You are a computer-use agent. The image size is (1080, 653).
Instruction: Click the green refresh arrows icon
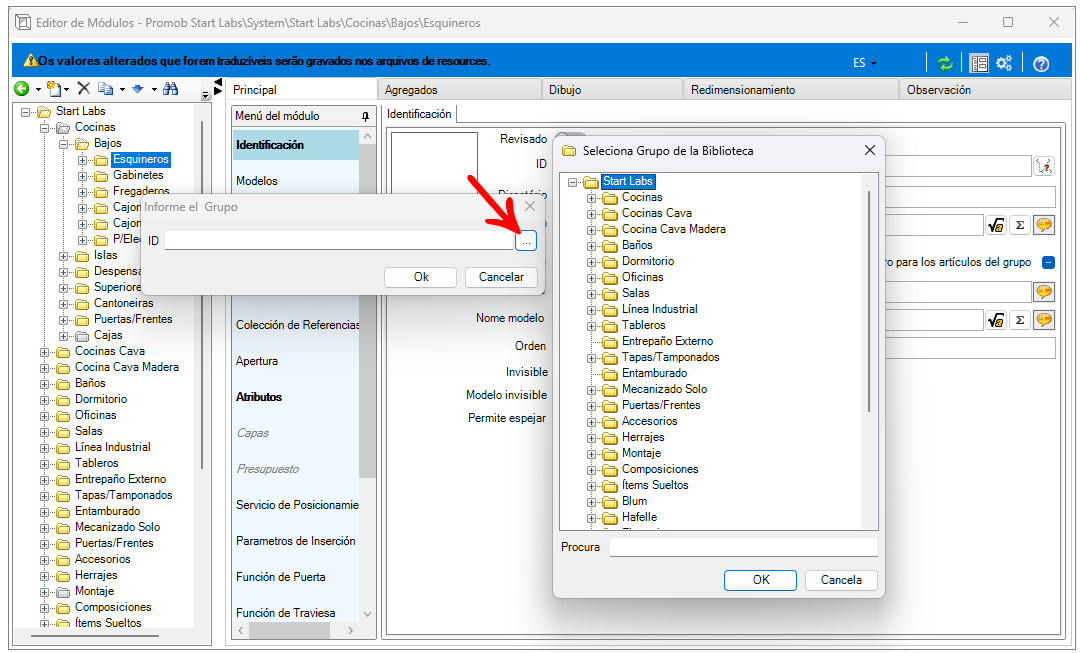click(944, 63)
